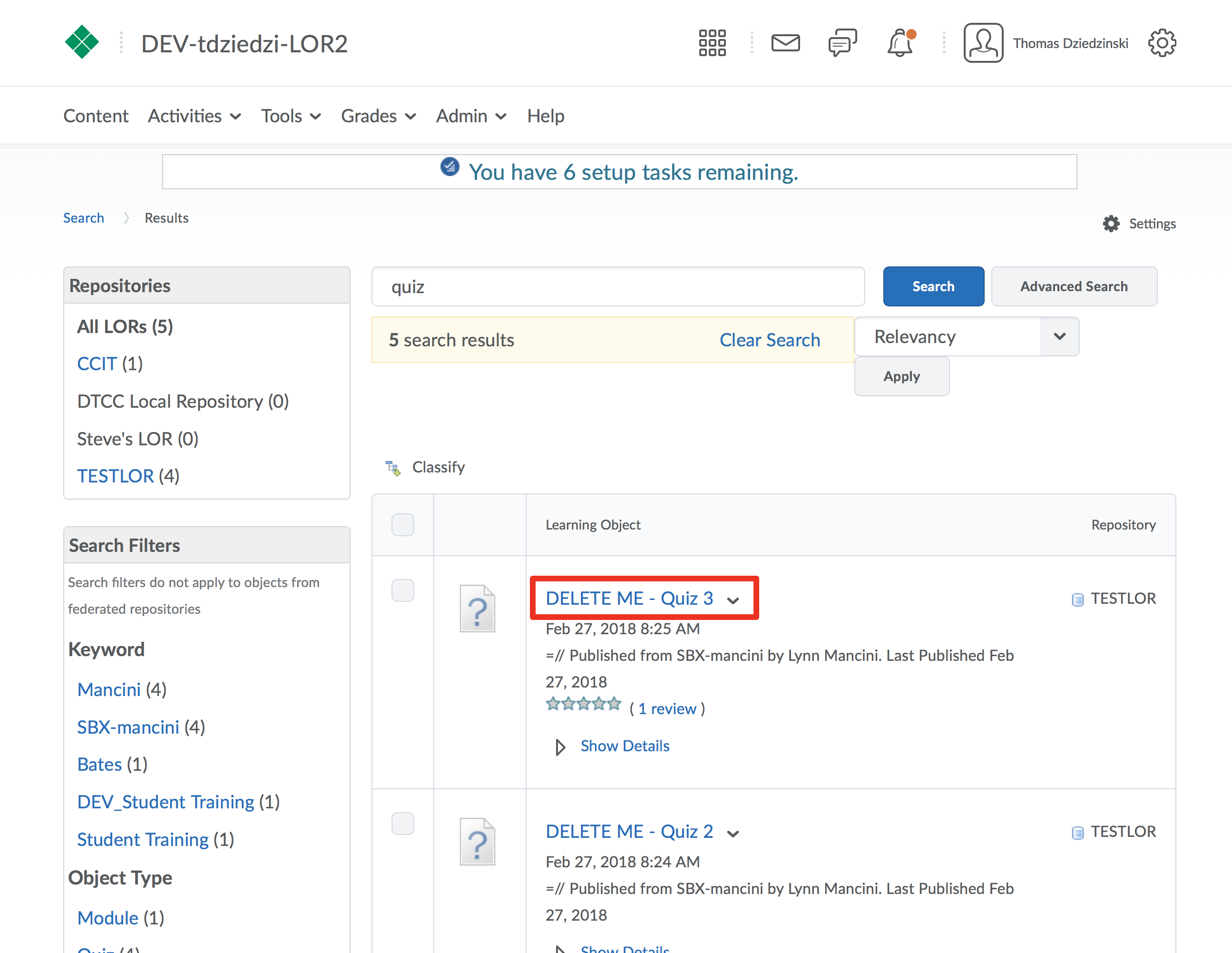Click the Classify icon

(x=393, y=468)
